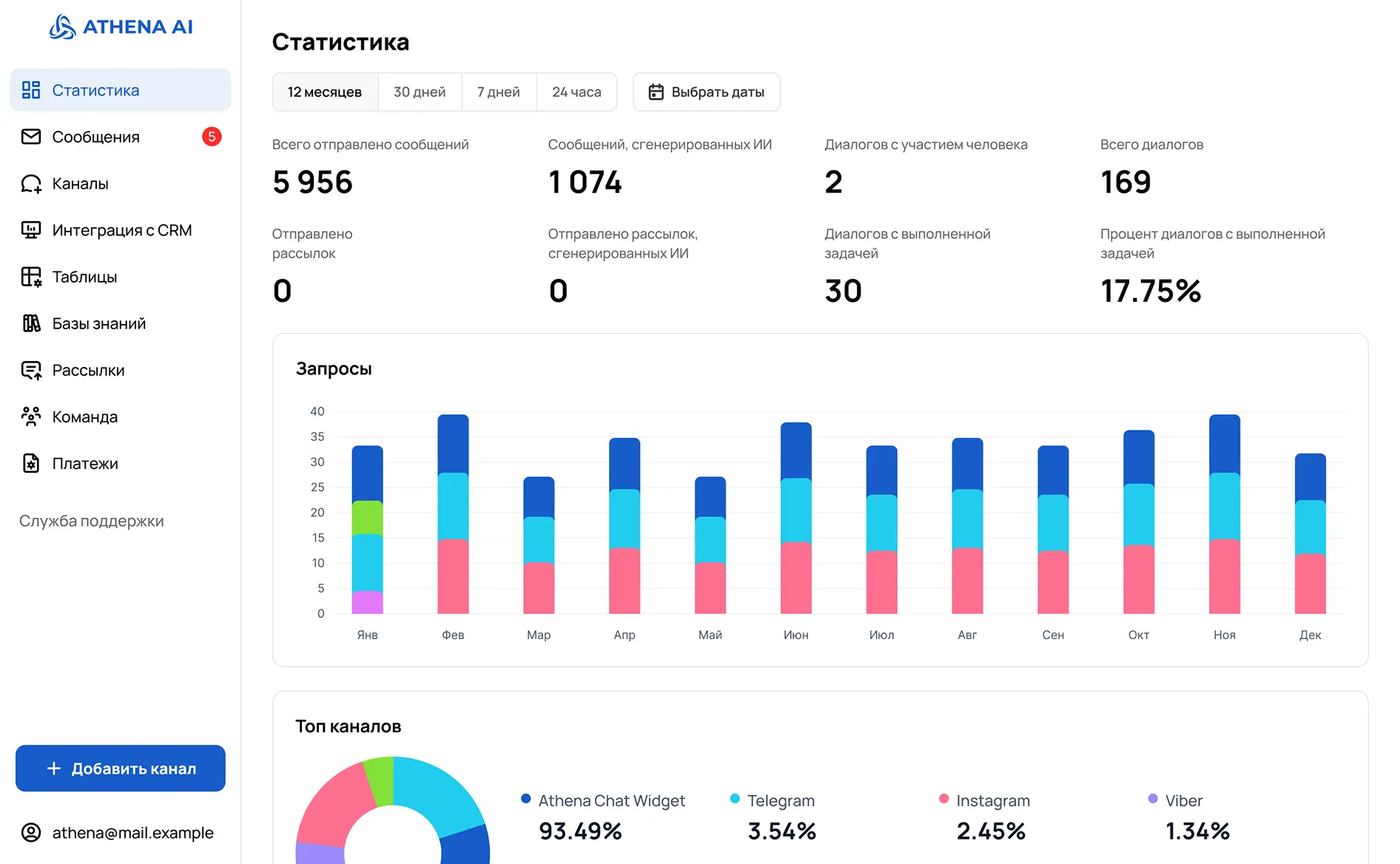Click the Athena AI logo icon
1400x864 pixels.
pos(62,27)
